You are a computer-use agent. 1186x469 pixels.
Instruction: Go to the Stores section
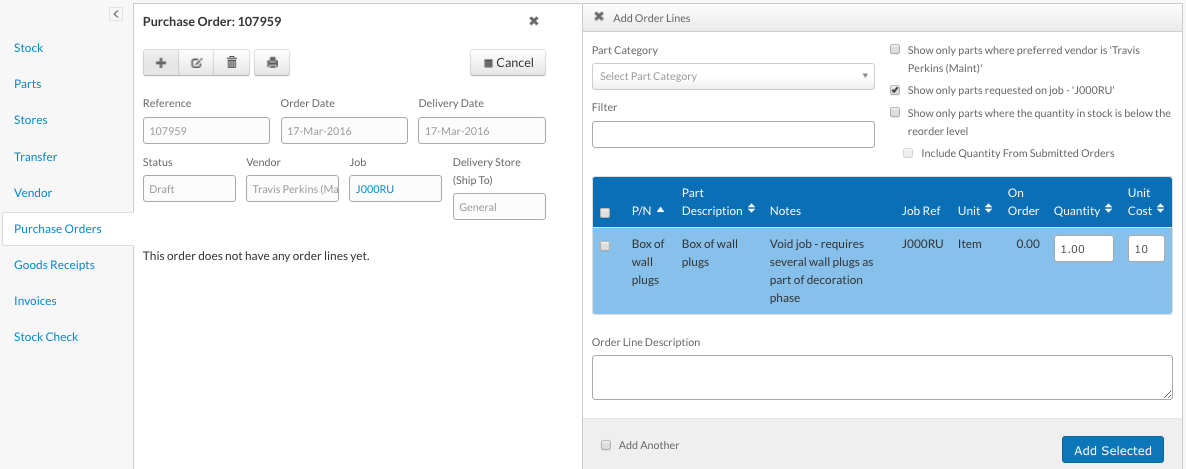tap(30, 120)
